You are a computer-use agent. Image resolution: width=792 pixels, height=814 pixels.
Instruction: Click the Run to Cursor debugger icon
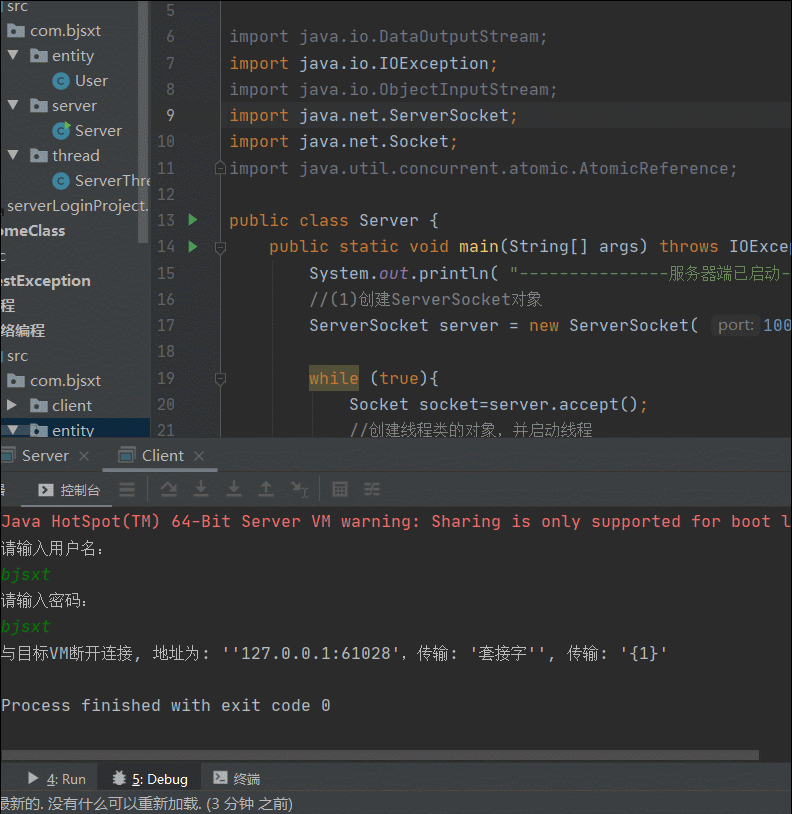tap(299, 489)
